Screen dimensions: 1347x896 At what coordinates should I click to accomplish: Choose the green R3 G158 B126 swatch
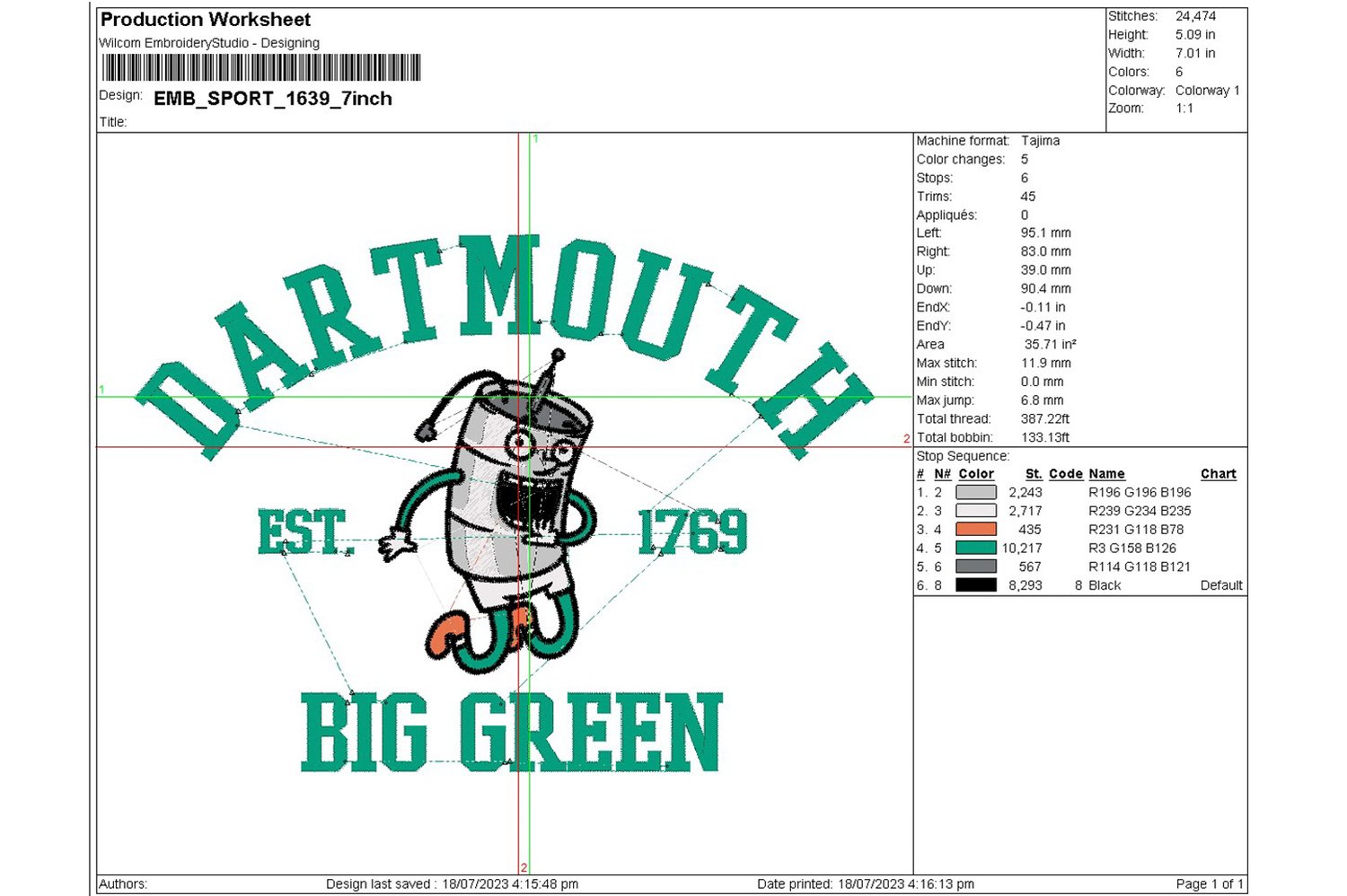(x=975, y=548)
